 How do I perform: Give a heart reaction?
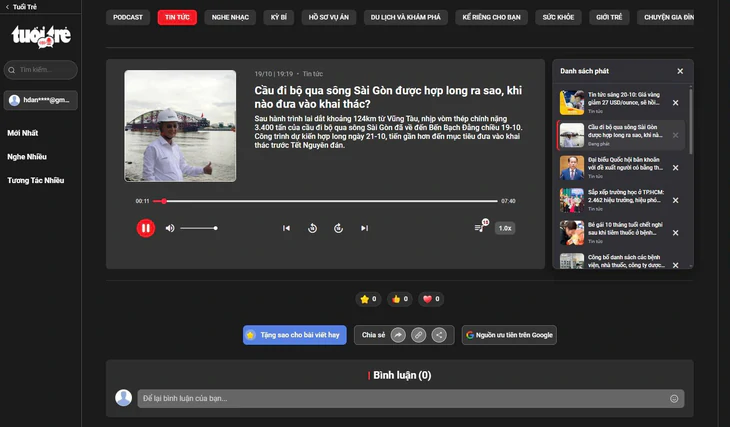point(431,299)
